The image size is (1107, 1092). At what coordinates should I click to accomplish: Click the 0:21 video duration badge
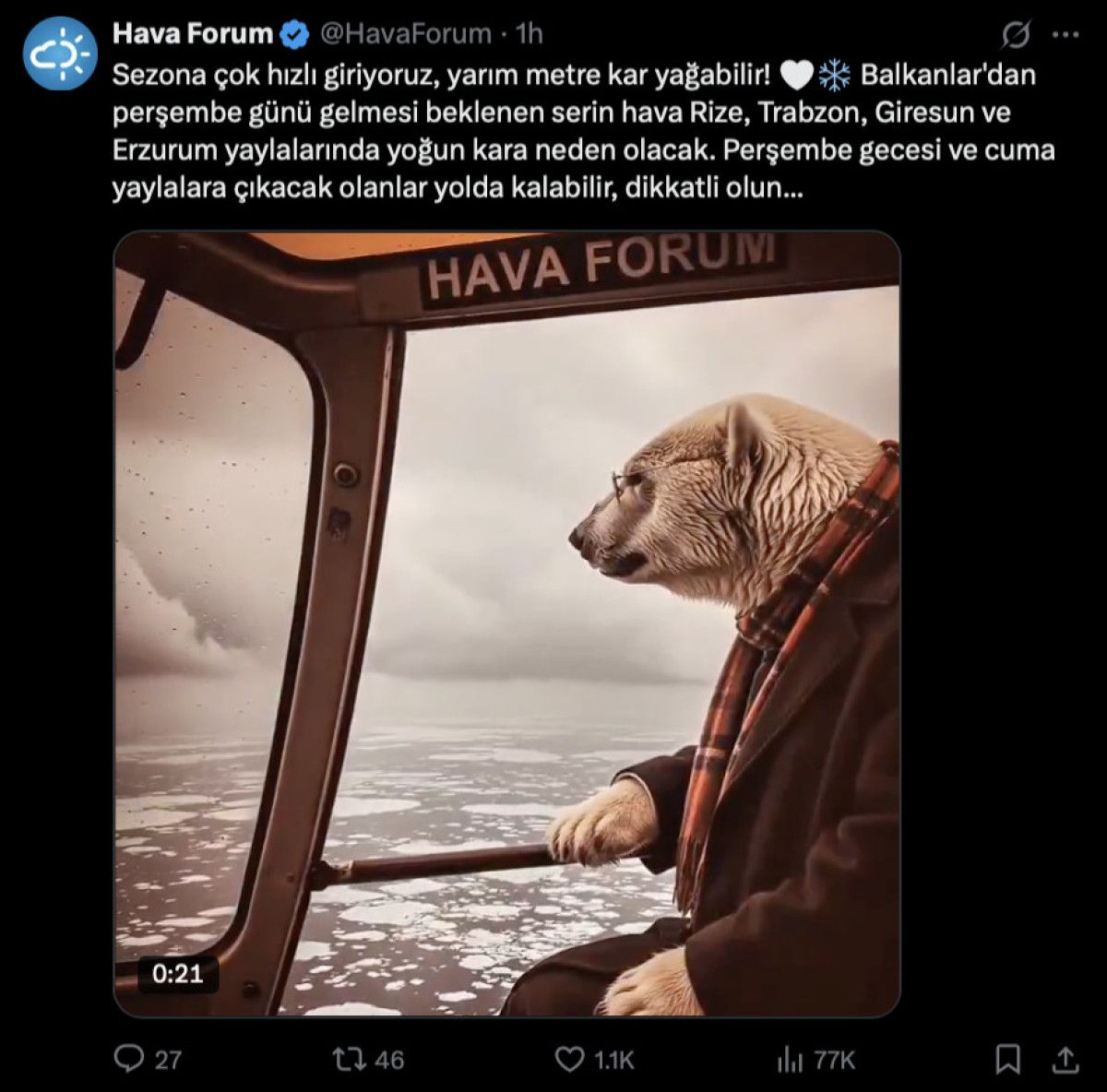177,973
